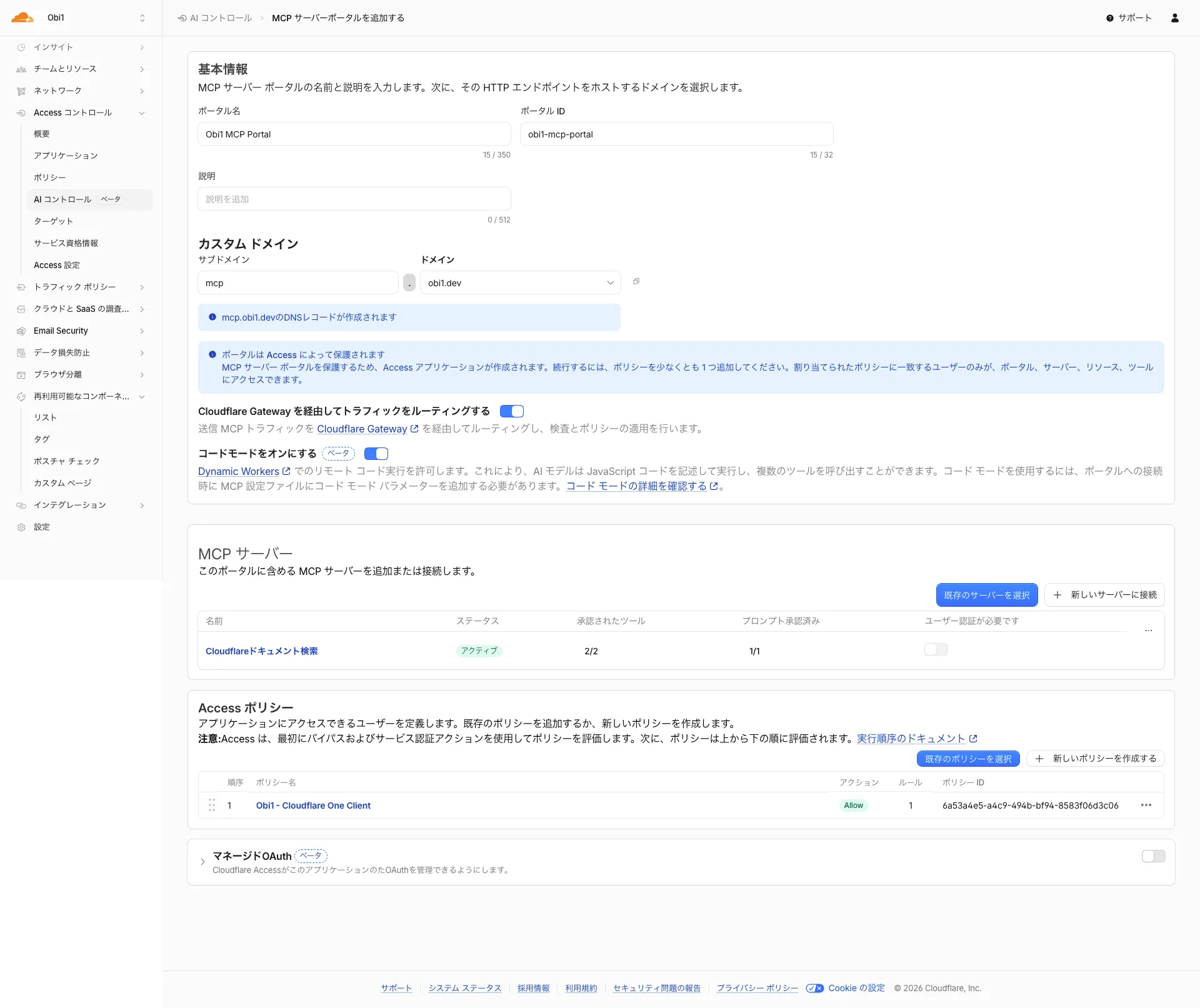Click the plus icon on 新しいポリシーを作成する
Screen dimensions: 1200x1008
coord(1039,759)
